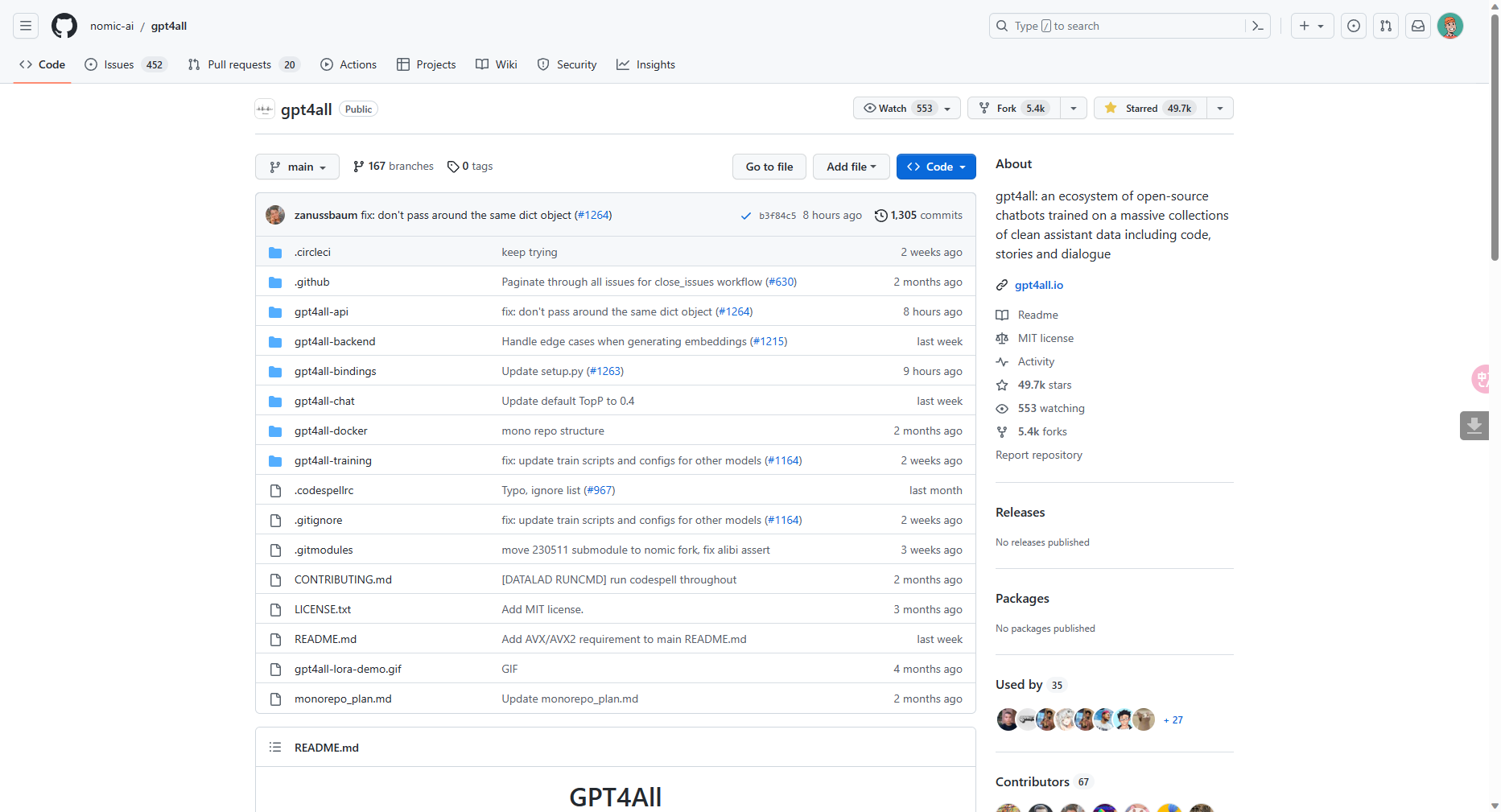The image size is (1501, 812).
Task: Click the LICENSE.txt file icon
Action: coord(275,609)
